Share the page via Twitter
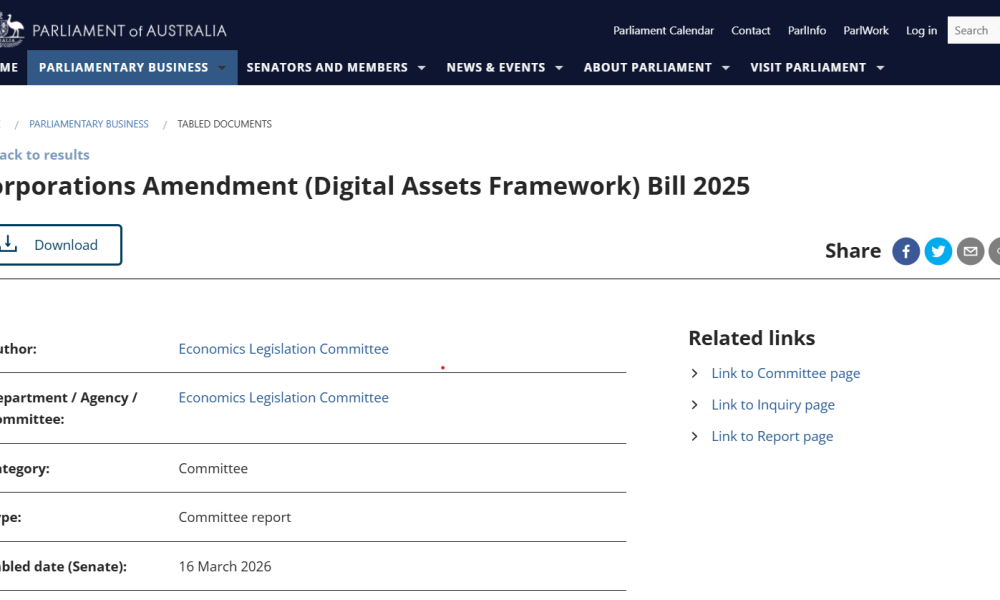Viewport: 1000px width, 600px height. tap(938, 251)
